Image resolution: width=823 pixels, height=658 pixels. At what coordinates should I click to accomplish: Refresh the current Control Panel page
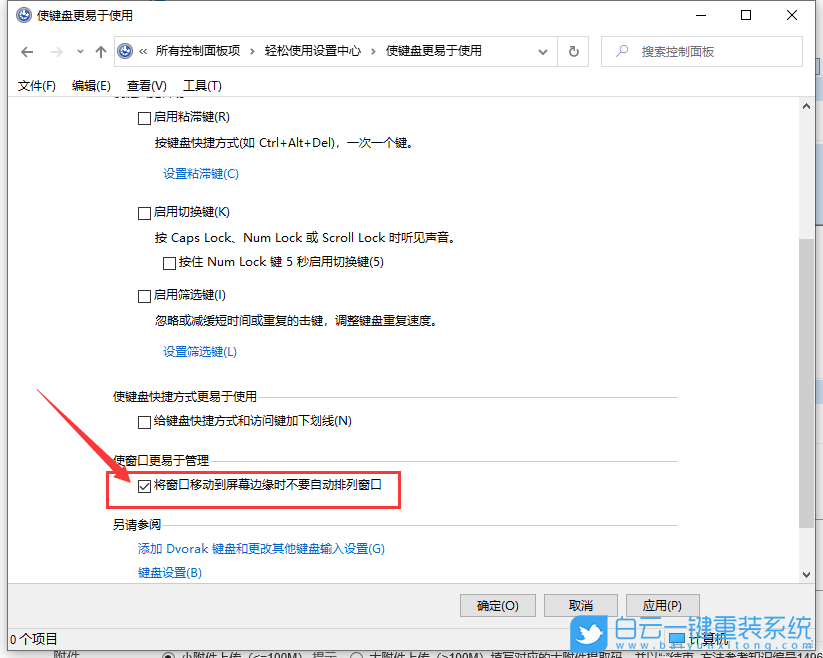[x=573, y=51]
